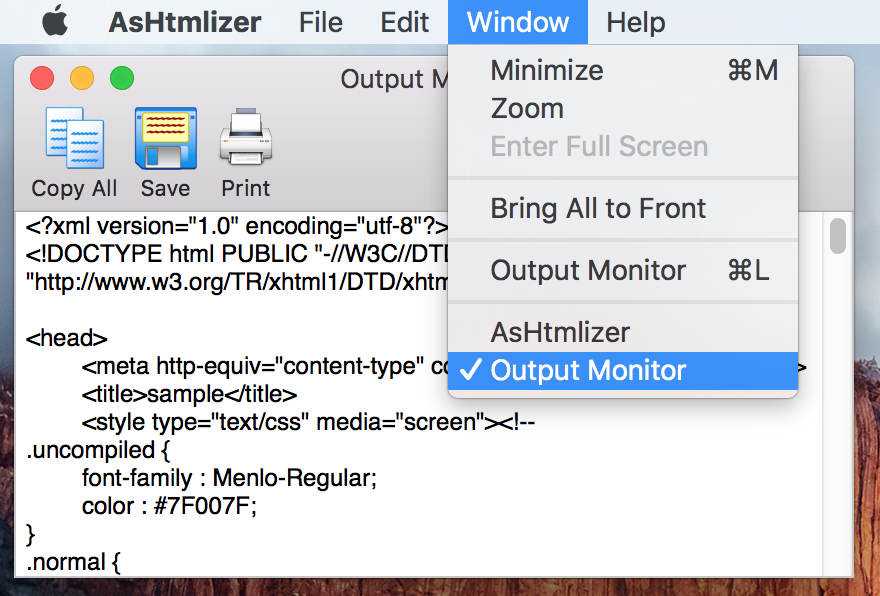
Task: Choose AsHtmlizer in window list
Action: 623,332
